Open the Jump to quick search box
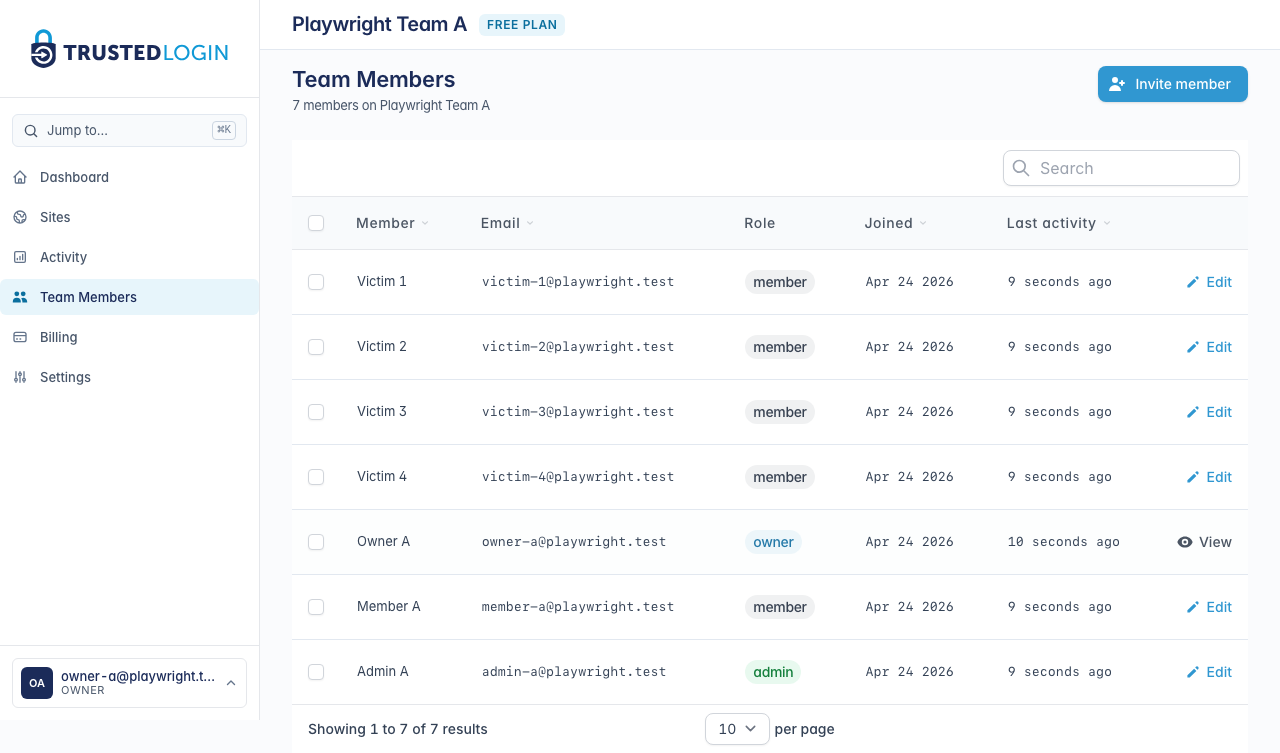1280x753 pixels. [129, 130]
